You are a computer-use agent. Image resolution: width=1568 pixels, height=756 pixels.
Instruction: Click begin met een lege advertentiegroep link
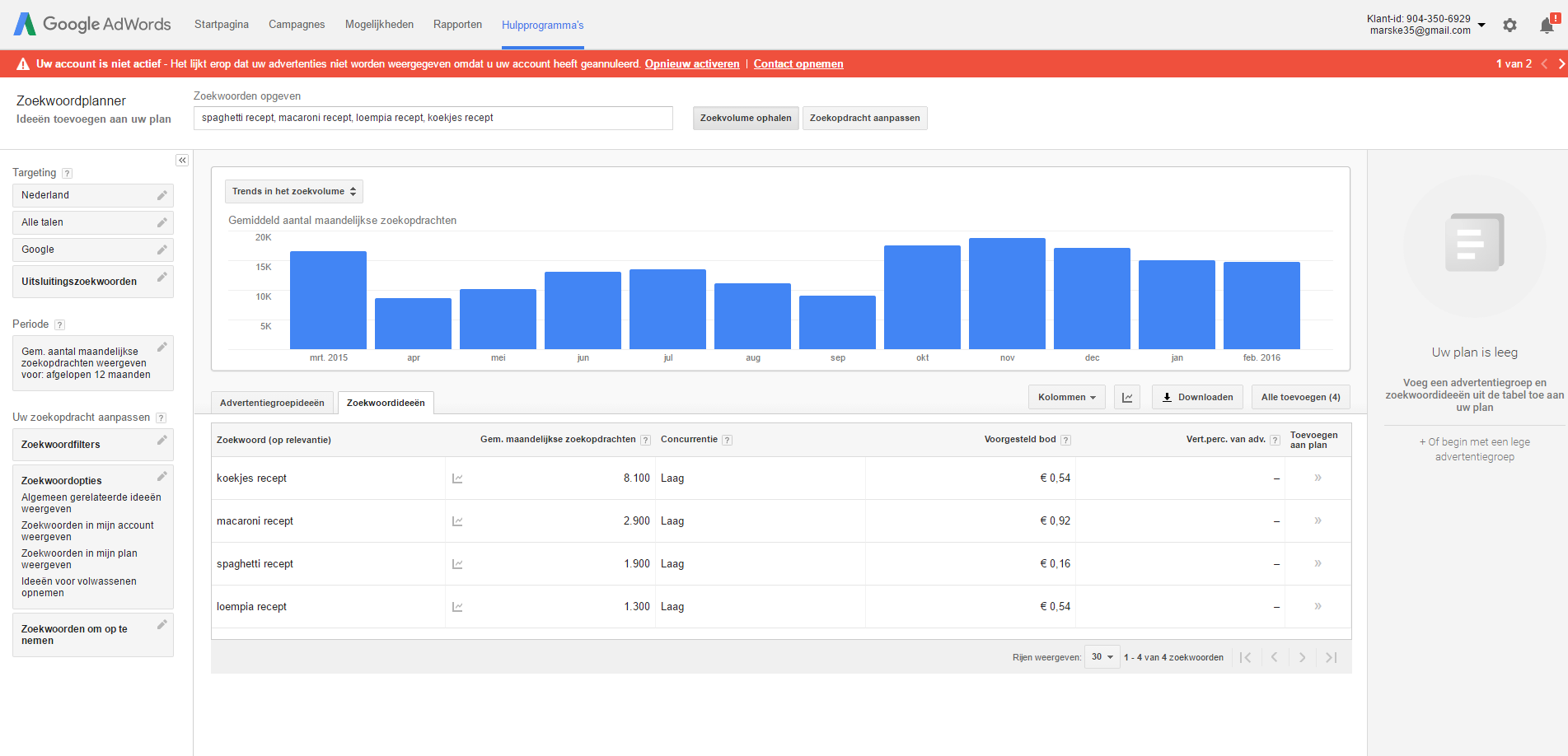coord(1475,450)
